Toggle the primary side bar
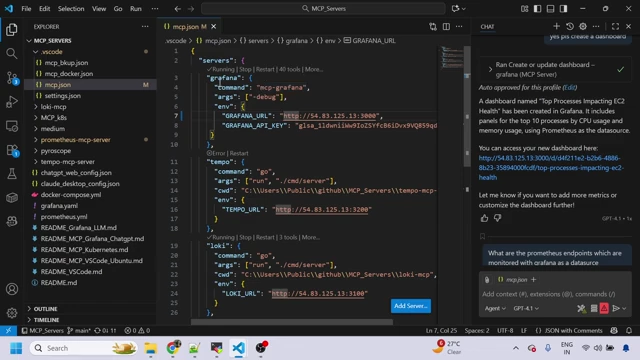 [538, 9]
